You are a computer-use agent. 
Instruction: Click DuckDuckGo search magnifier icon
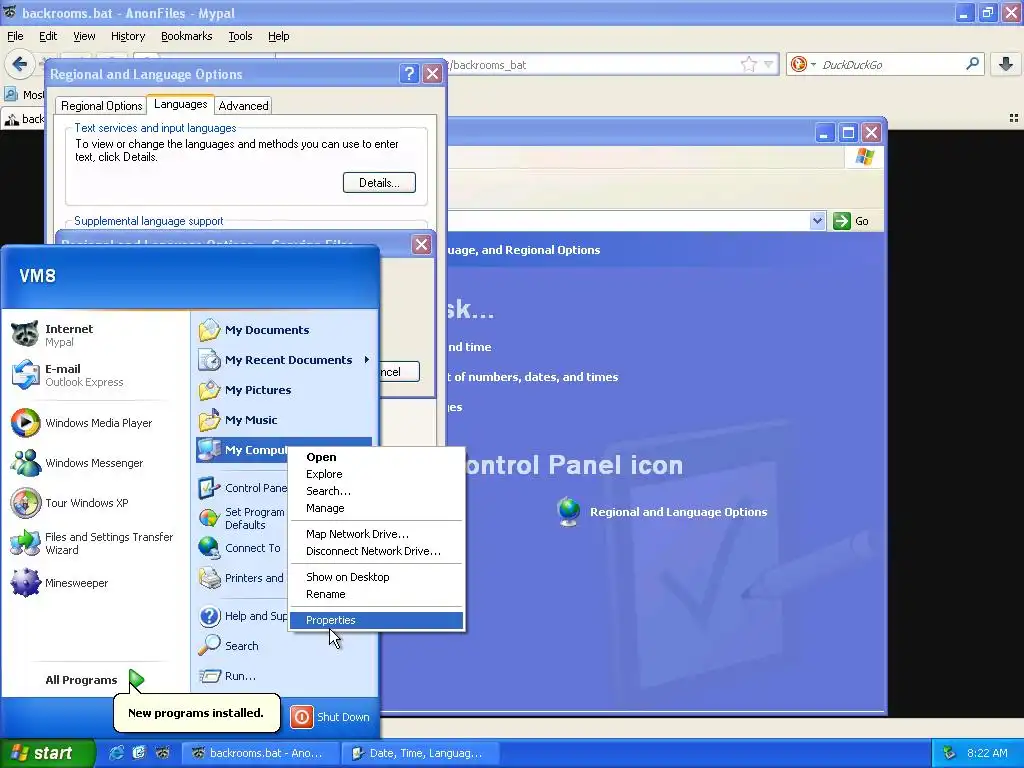pyautogui.click(x=972, y=64)
